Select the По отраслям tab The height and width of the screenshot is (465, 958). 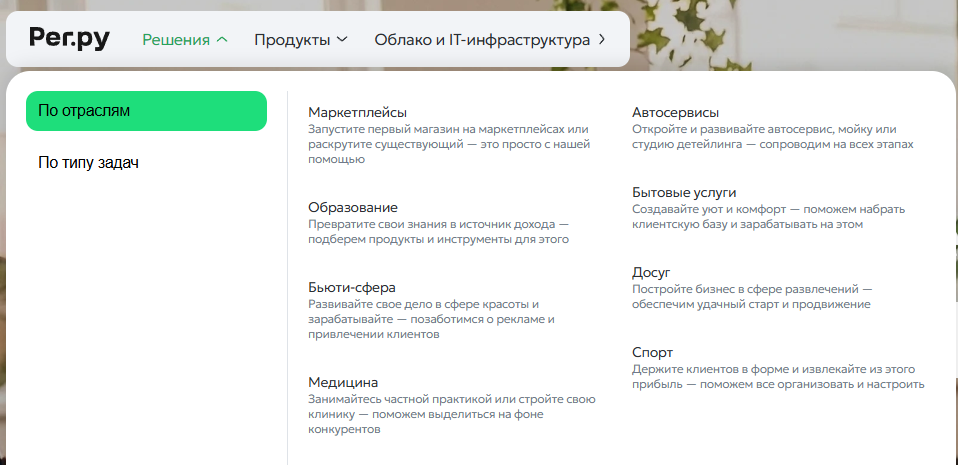pos(146,111)
